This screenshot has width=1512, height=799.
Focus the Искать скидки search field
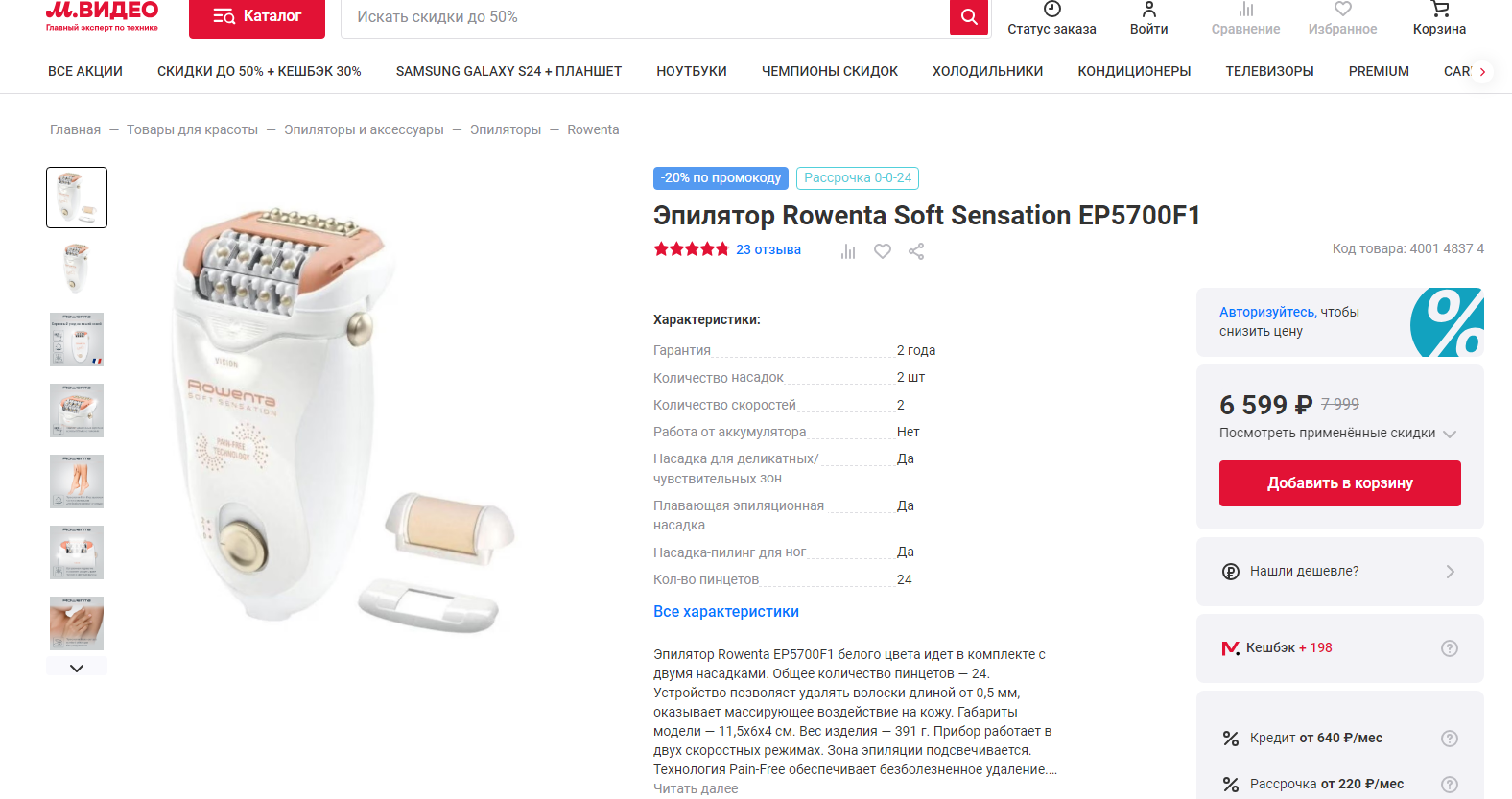click(x=645, y=17)
